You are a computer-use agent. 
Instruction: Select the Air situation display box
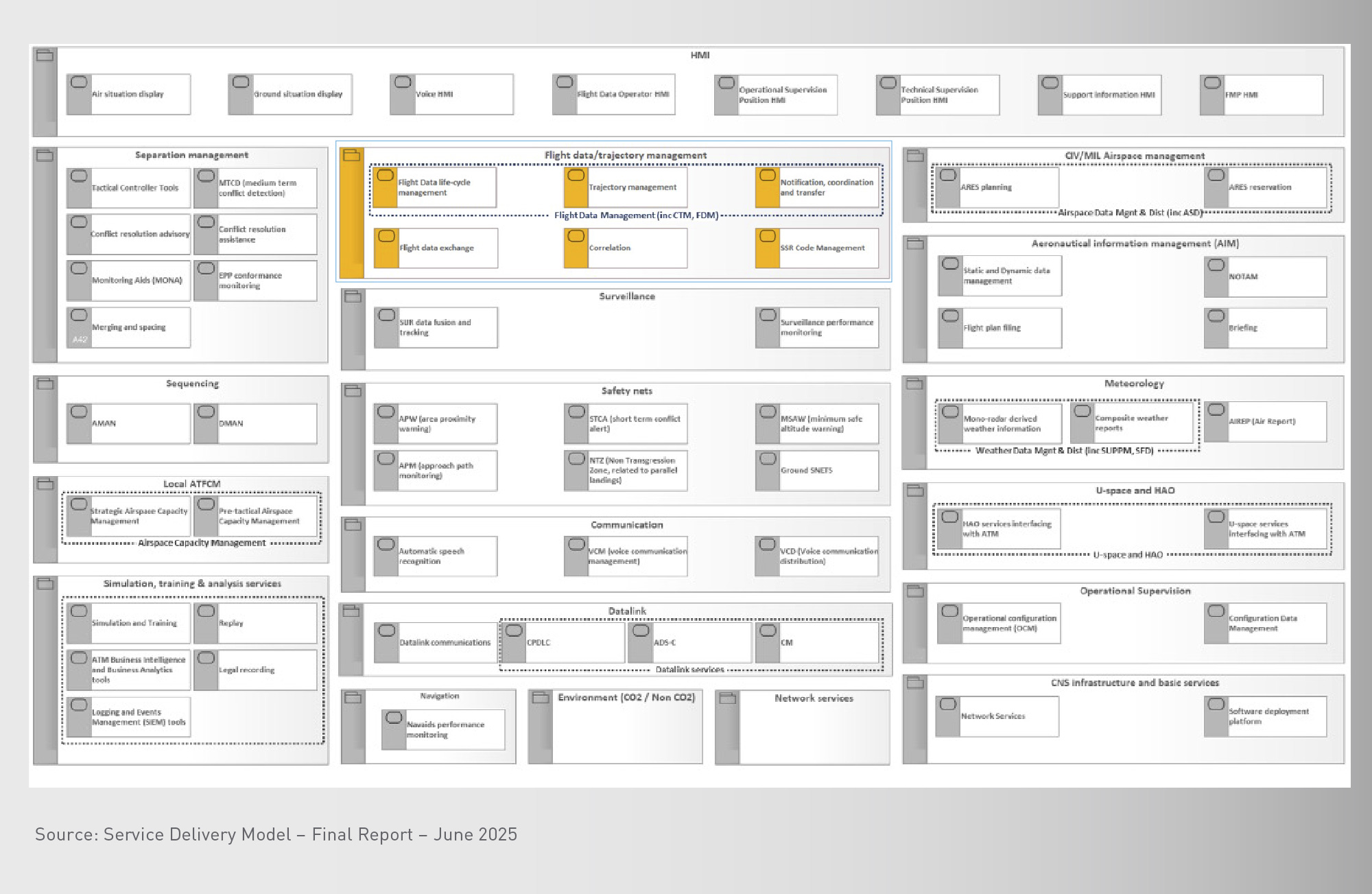(128, 94)
